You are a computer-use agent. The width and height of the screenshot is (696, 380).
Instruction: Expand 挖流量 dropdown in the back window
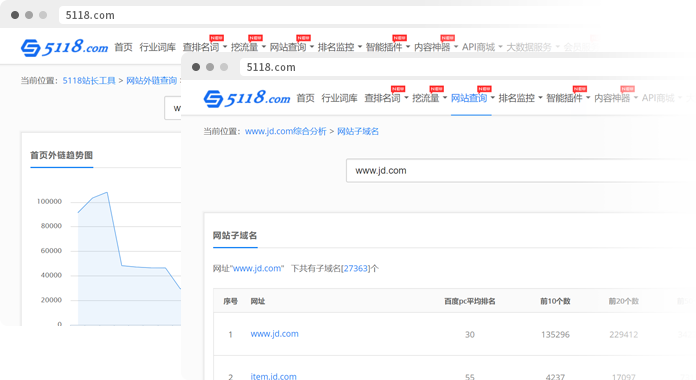pyautogui.click(x=248, y=47)
